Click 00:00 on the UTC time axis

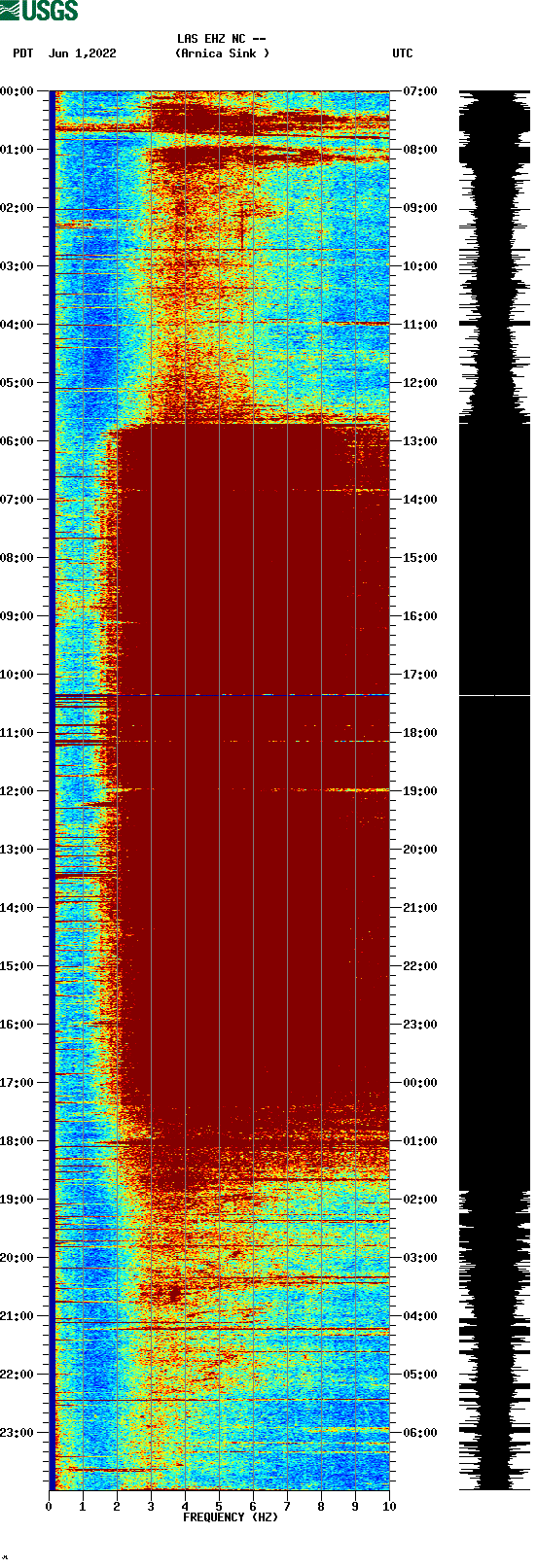click(x=420, y=1083)
